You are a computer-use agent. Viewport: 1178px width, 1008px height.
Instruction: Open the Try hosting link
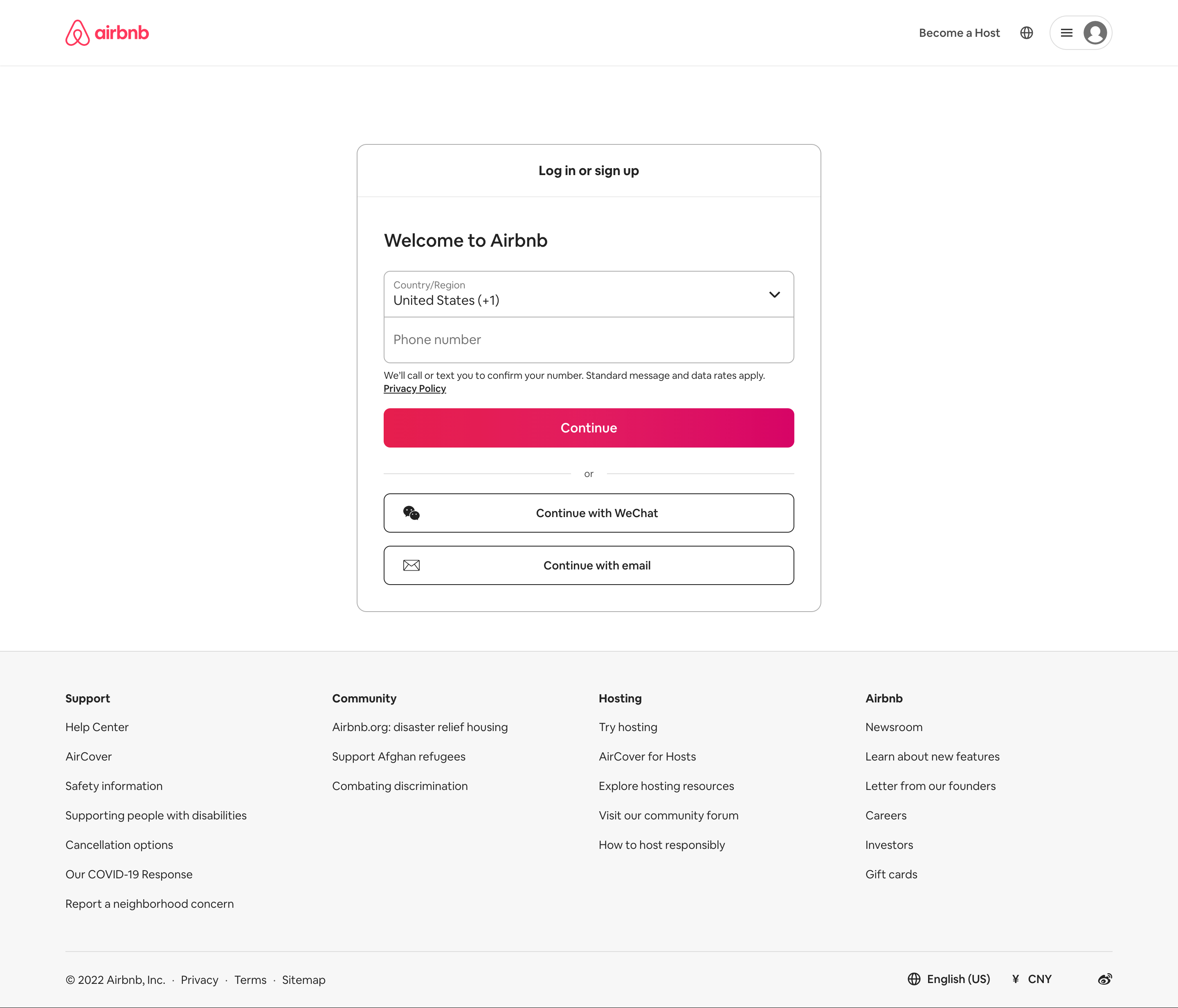[x=628, y=727]
